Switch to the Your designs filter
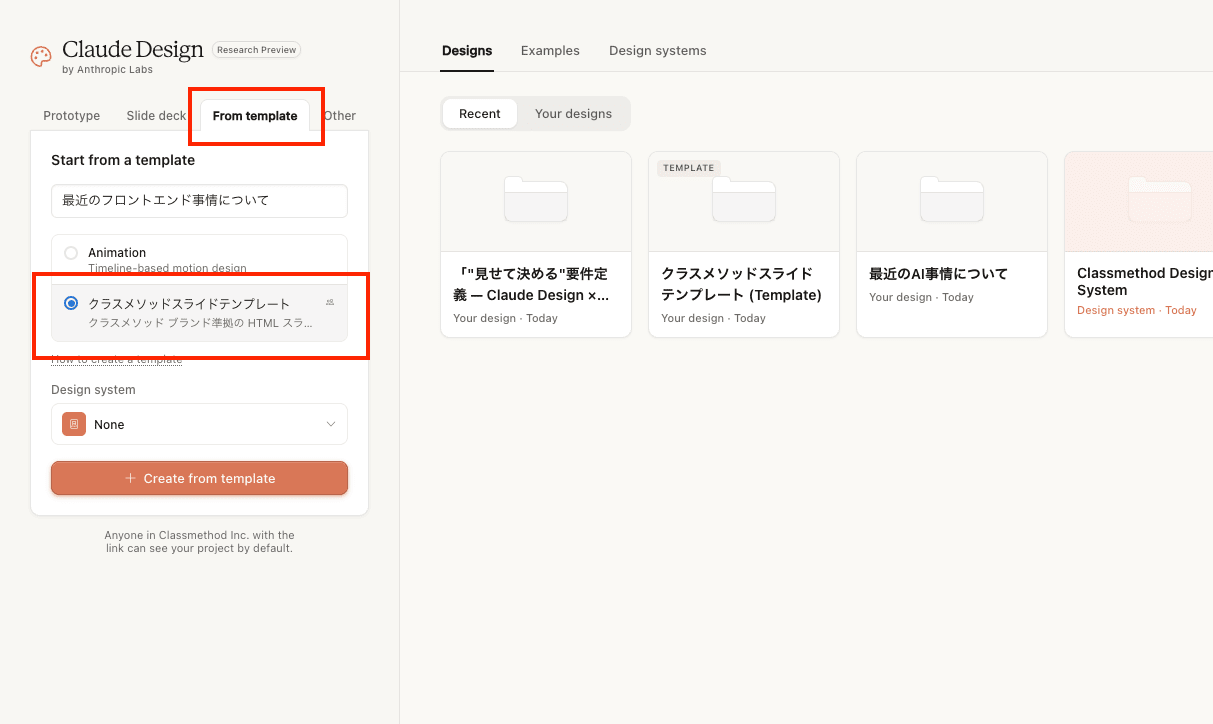The image size is (1213, 724). (573, 114)
